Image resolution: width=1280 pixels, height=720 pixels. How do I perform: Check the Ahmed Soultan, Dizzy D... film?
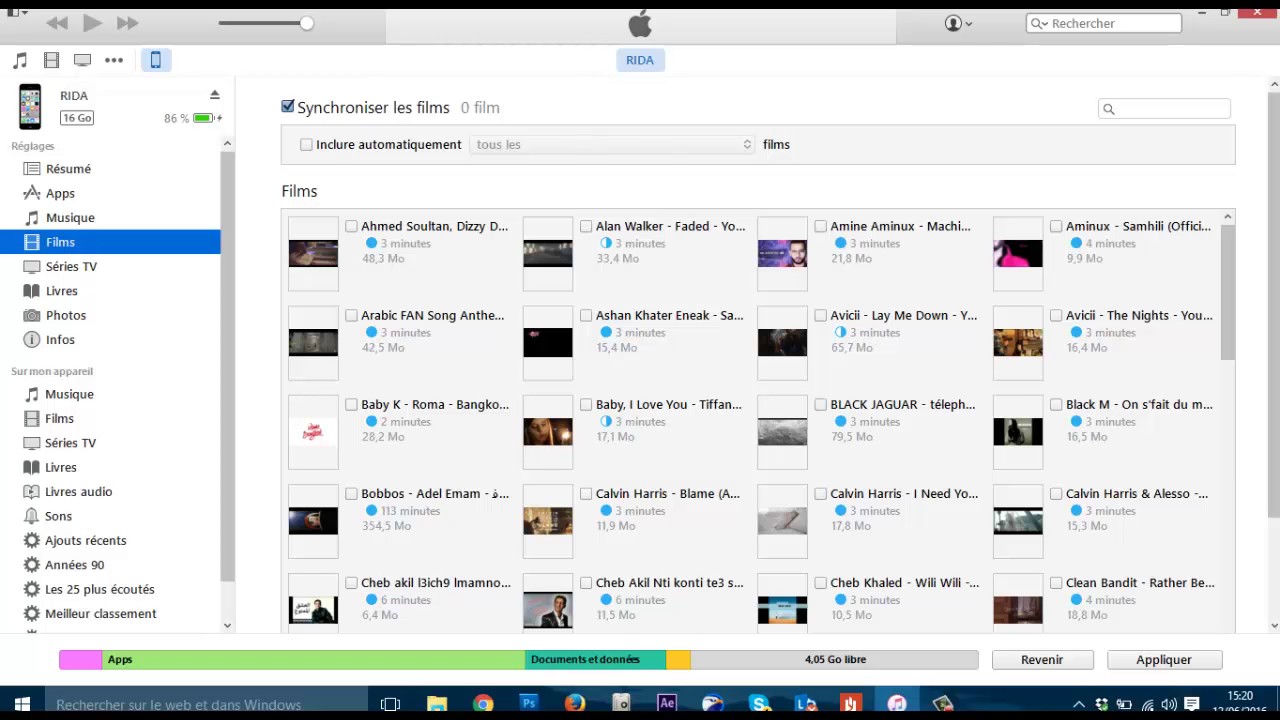[351, 226]
